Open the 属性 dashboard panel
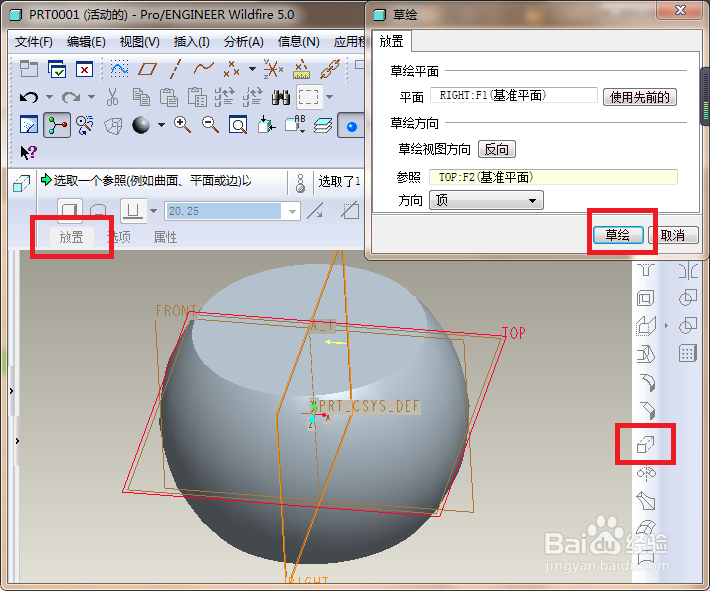The image size is (710, 591). 165,237
